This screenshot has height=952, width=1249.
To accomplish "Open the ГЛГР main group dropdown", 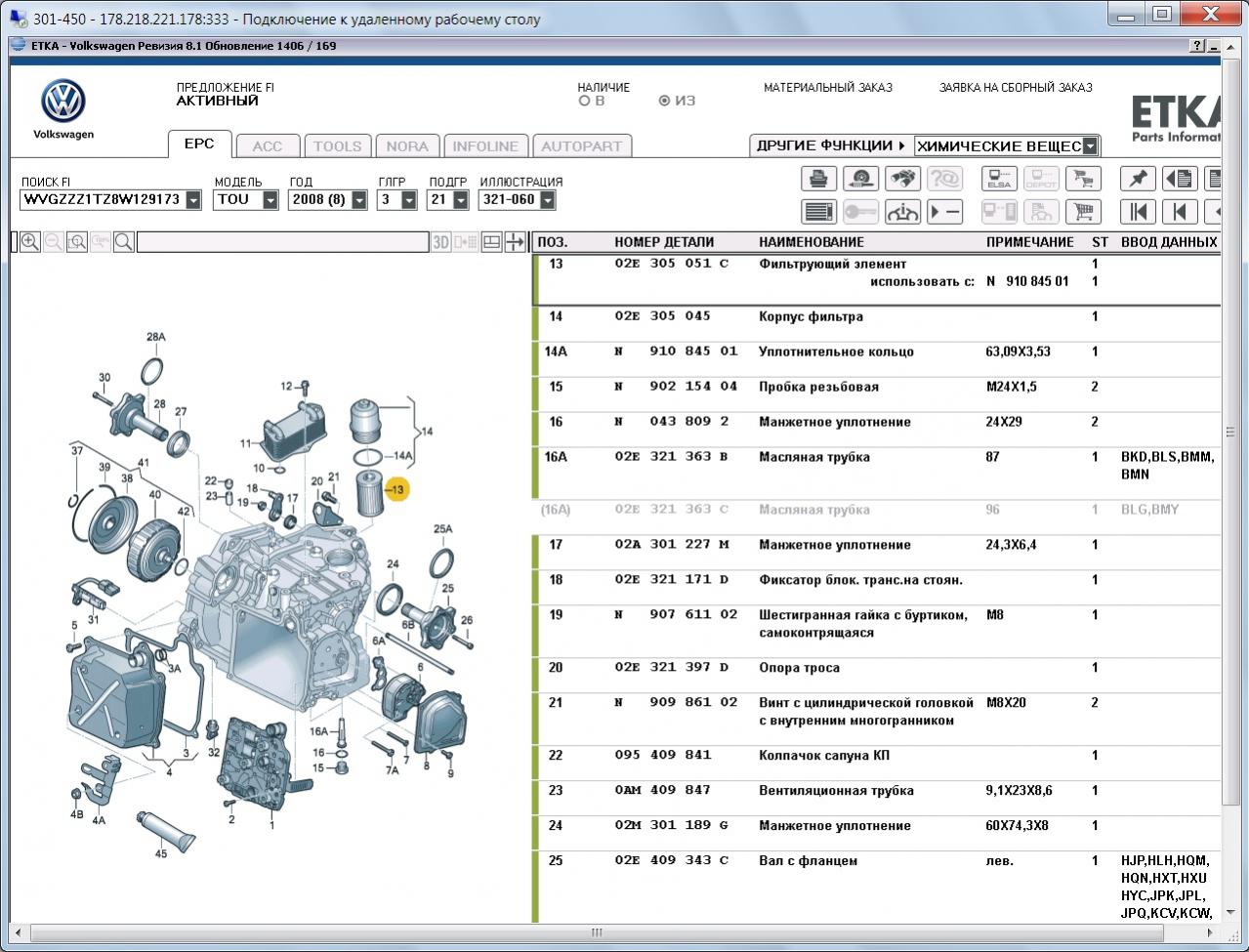I will (x=409, y=199).
